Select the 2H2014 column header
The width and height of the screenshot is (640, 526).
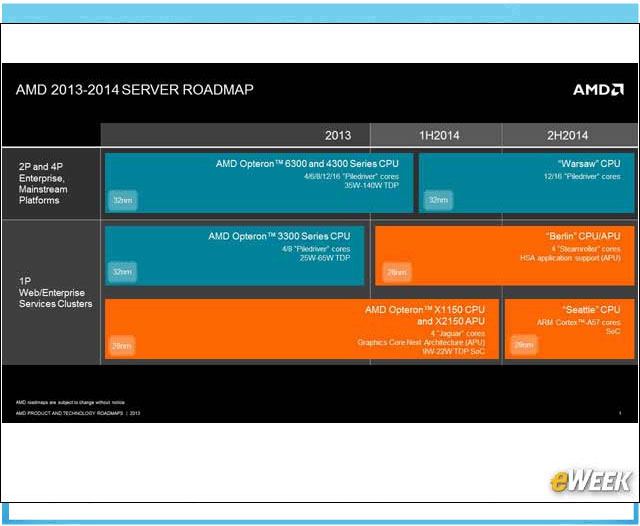[x=567, y=136]
